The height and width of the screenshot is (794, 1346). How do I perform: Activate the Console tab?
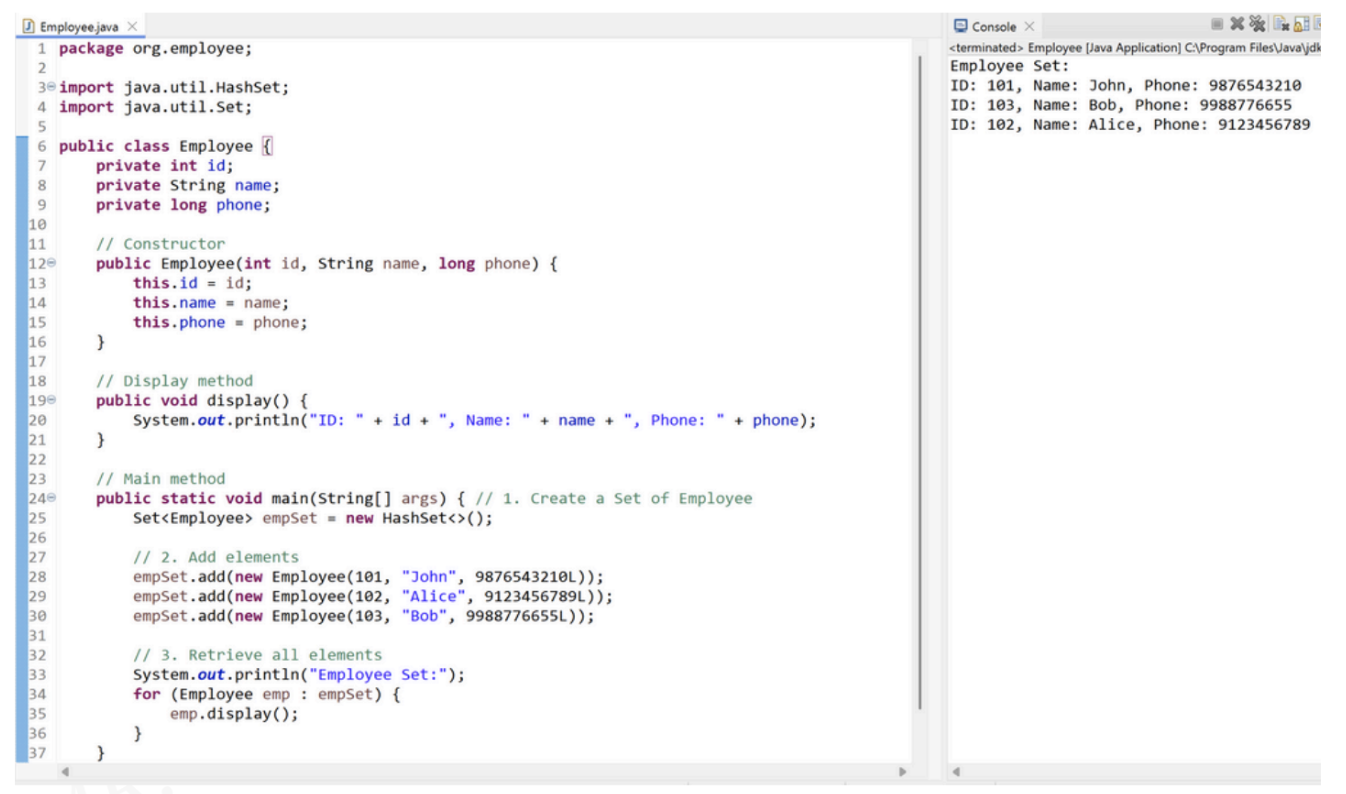click(994, 26)
